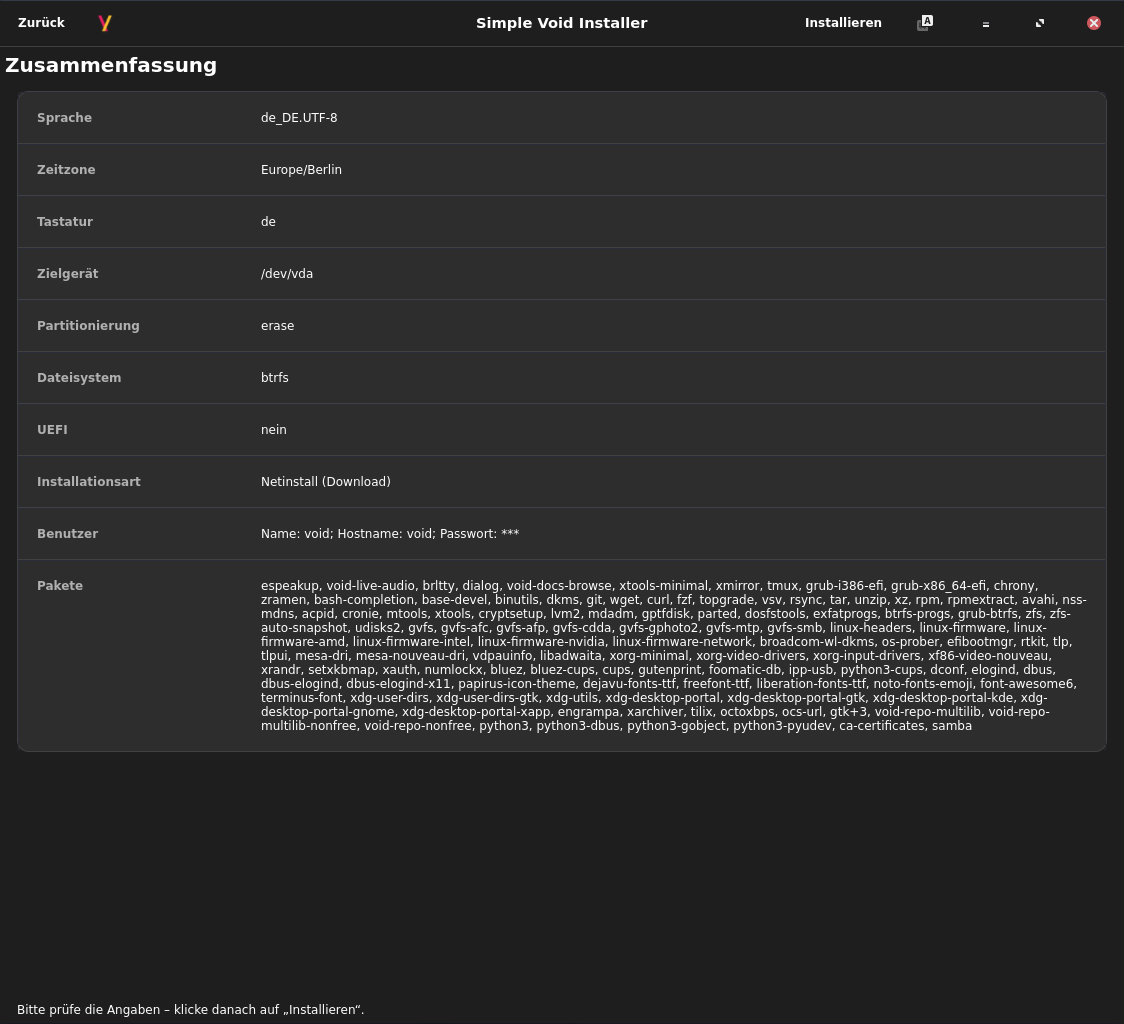This screenshot has width=1124, height=1024.
Task: Select the Partitionierung erase row
Action: click(561, 326)
